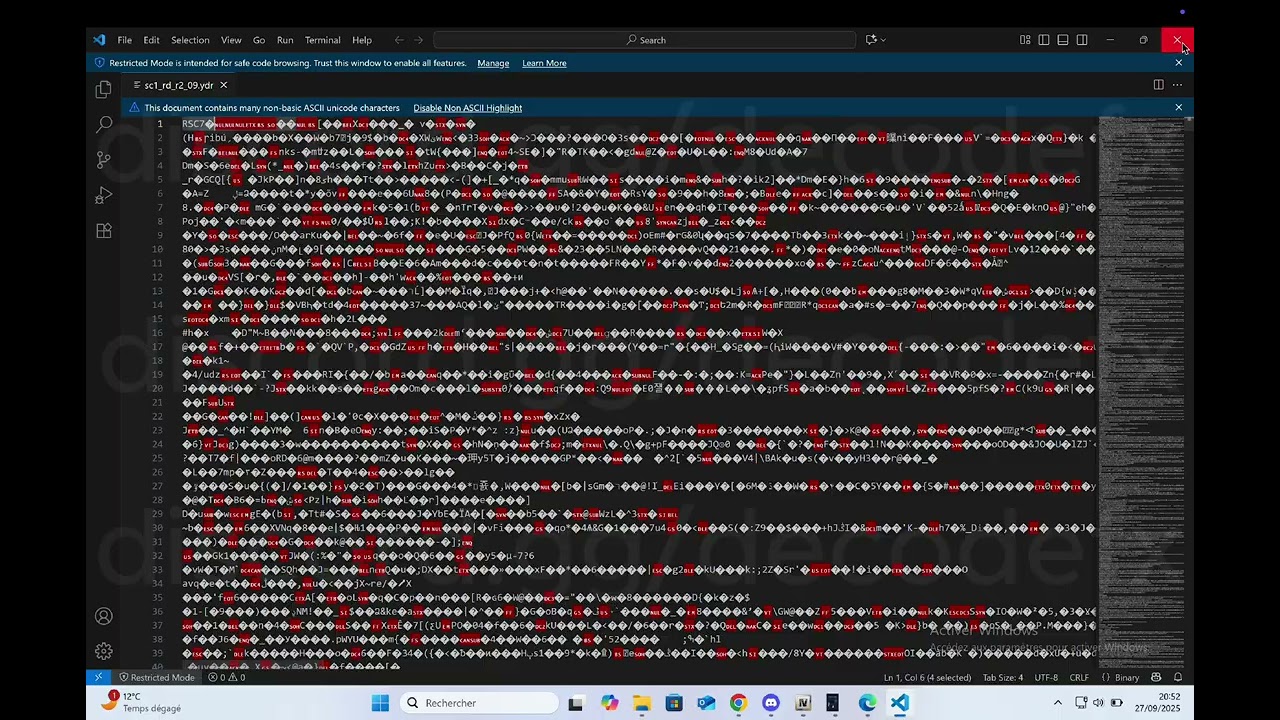Toggle the bottom panel

coord(1063,40)
